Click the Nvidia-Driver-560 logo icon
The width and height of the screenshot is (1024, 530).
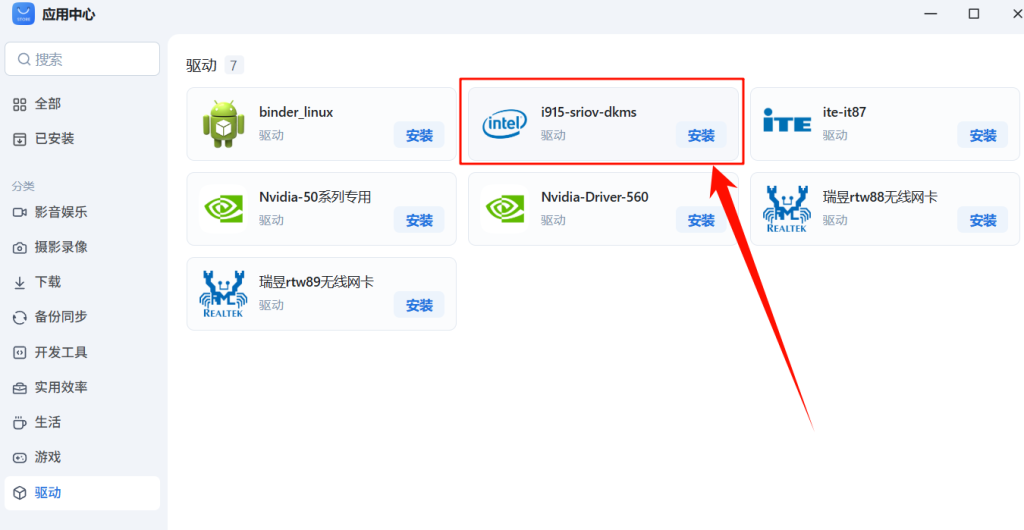tap(505, 209)
